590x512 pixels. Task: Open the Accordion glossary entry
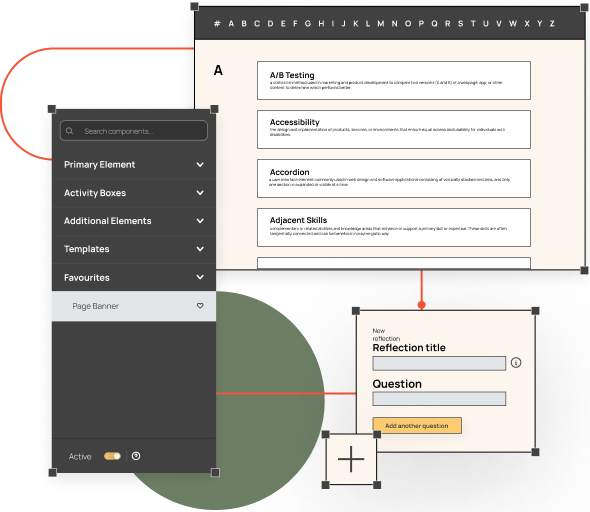(x=394, y=178)
